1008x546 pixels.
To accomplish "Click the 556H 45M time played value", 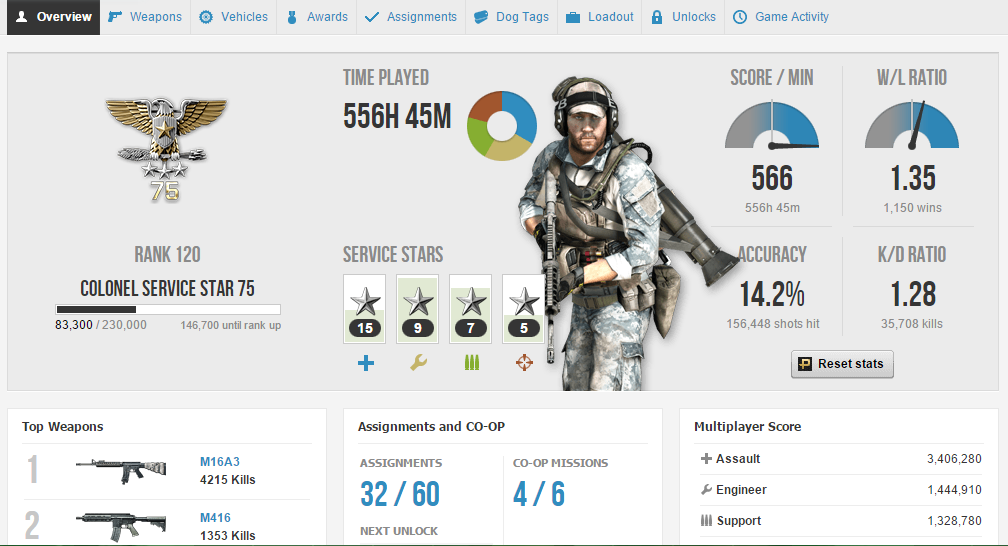I will pos(397,117).
